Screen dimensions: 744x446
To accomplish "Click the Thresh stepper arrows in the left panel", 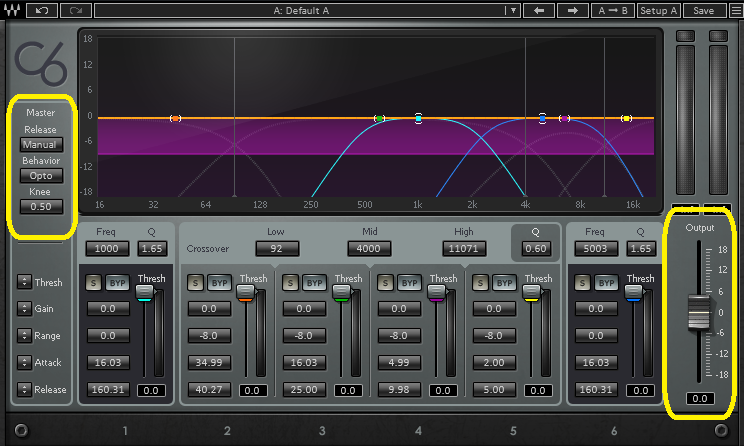I will pos(22,283).
